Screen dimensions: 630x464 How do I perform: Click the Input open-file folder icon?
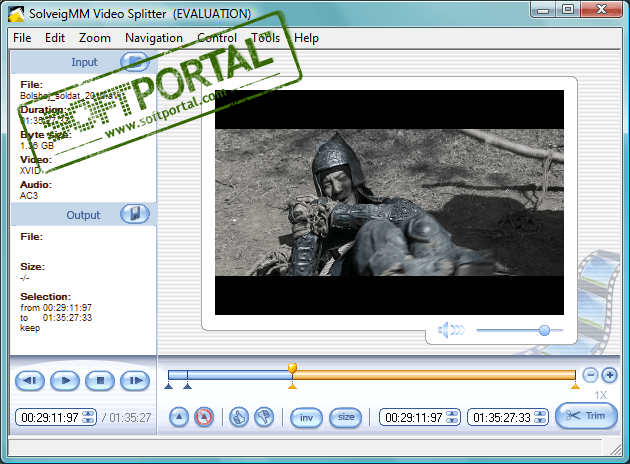135,62
